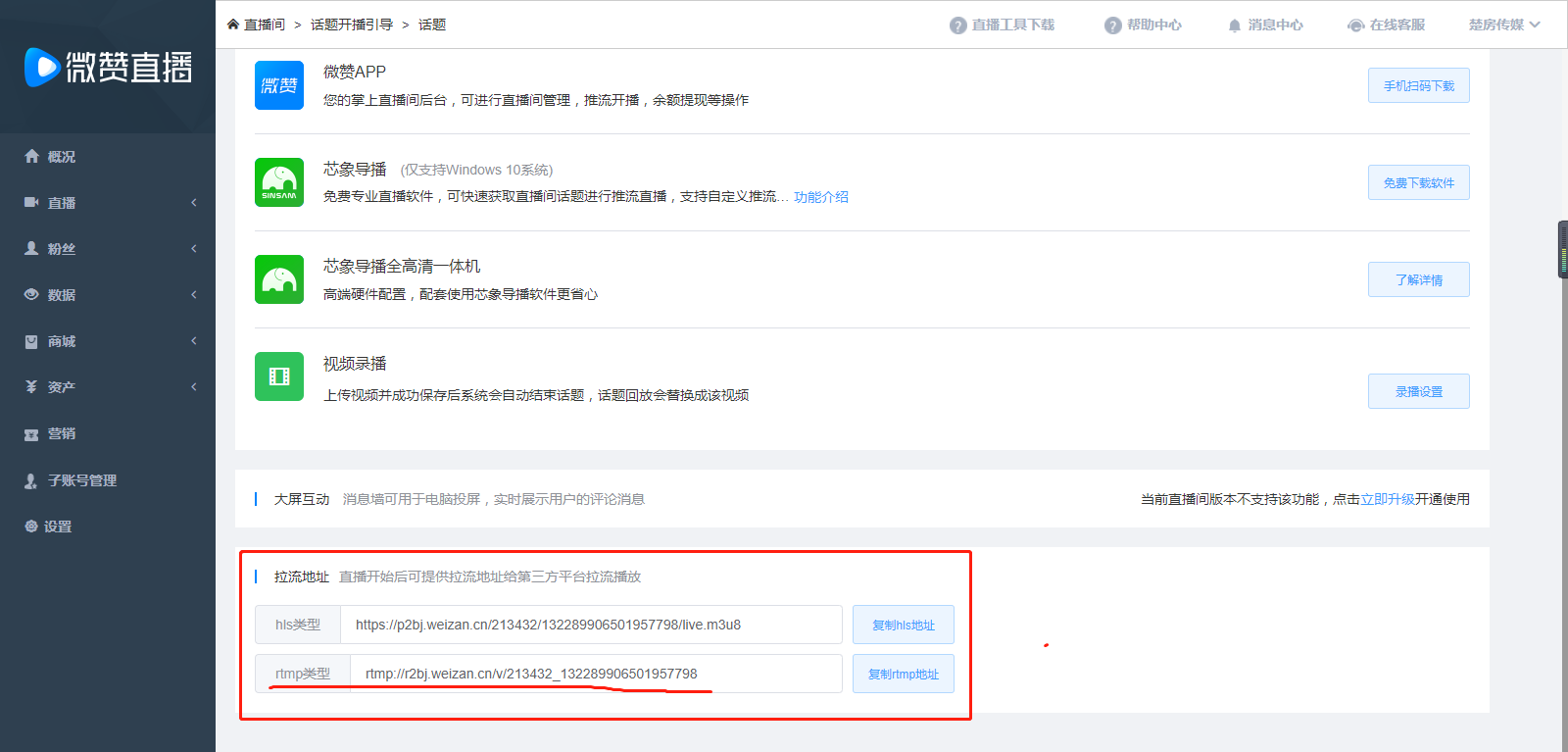Click the rtmp address input field
The image size is (1568, 752).
point(597,674)
